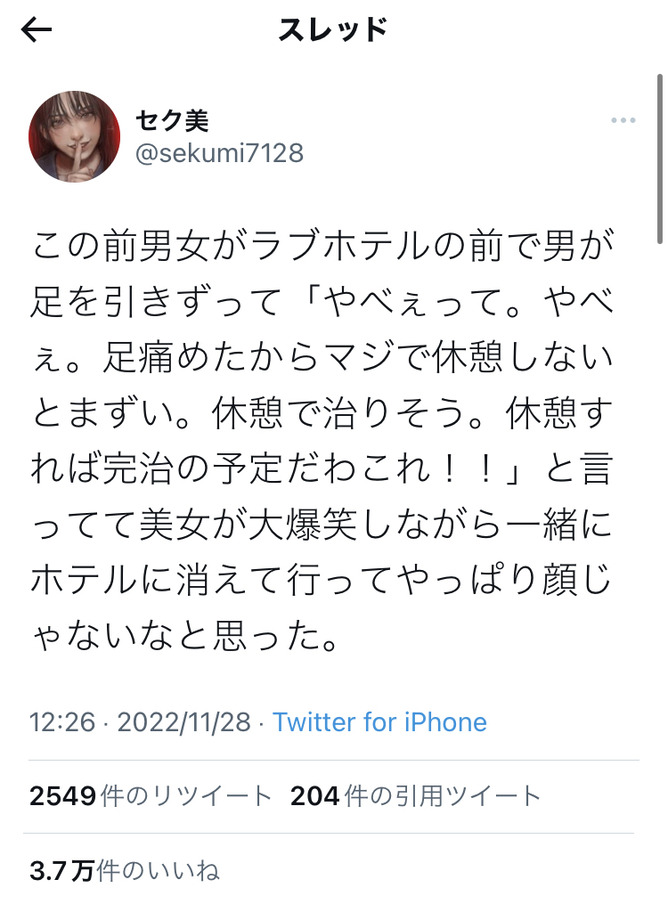
Task: Open the セク美 profile avatar
Action: (74, 137)
